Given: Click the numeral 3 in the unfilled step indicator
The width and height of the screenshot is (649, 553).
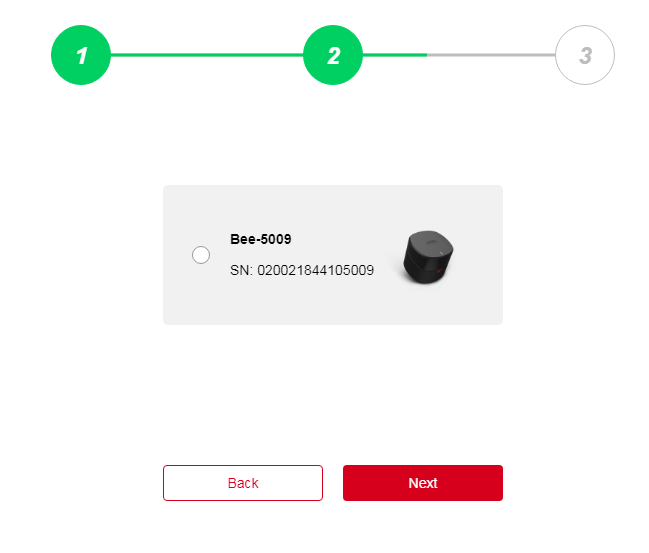Looking at the screenshot, I should point(586,55).
